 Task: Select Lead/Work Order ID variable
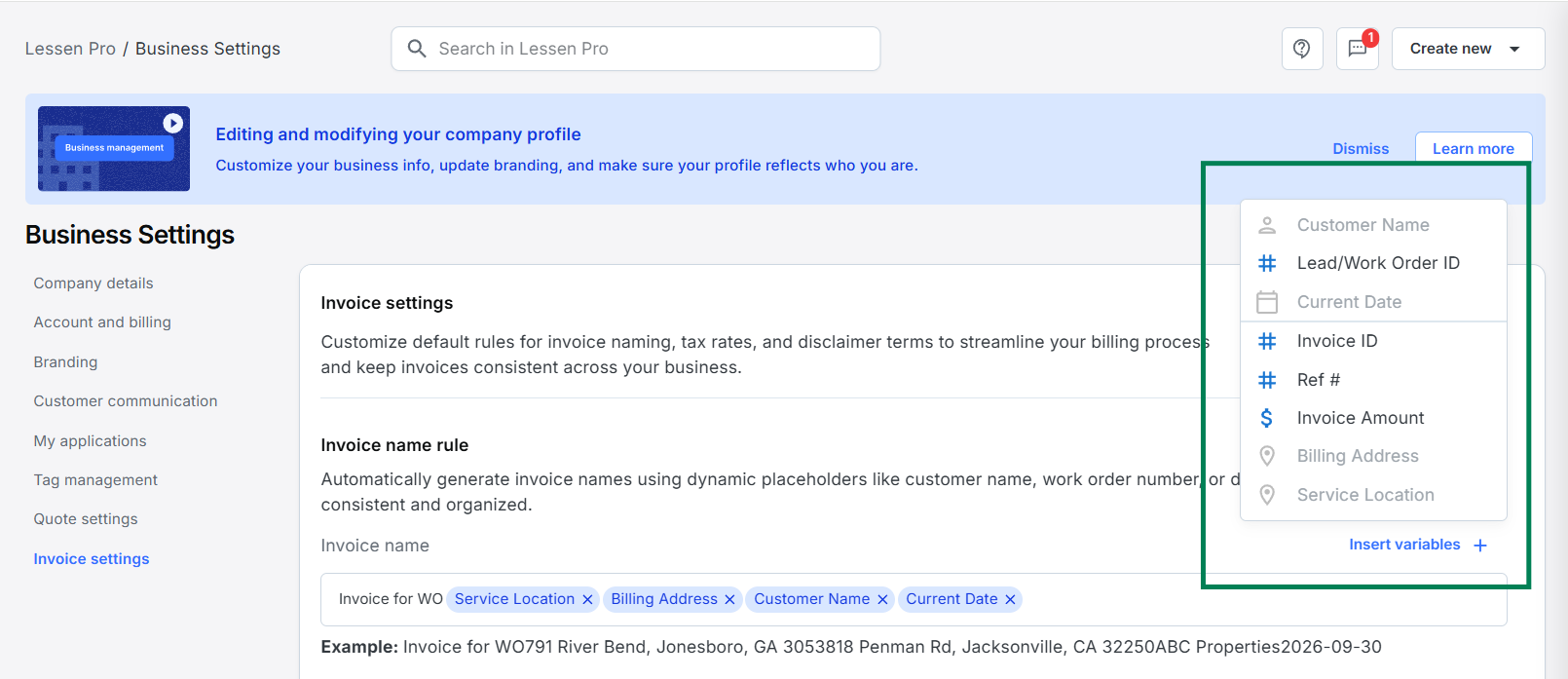coord(1377,263)
